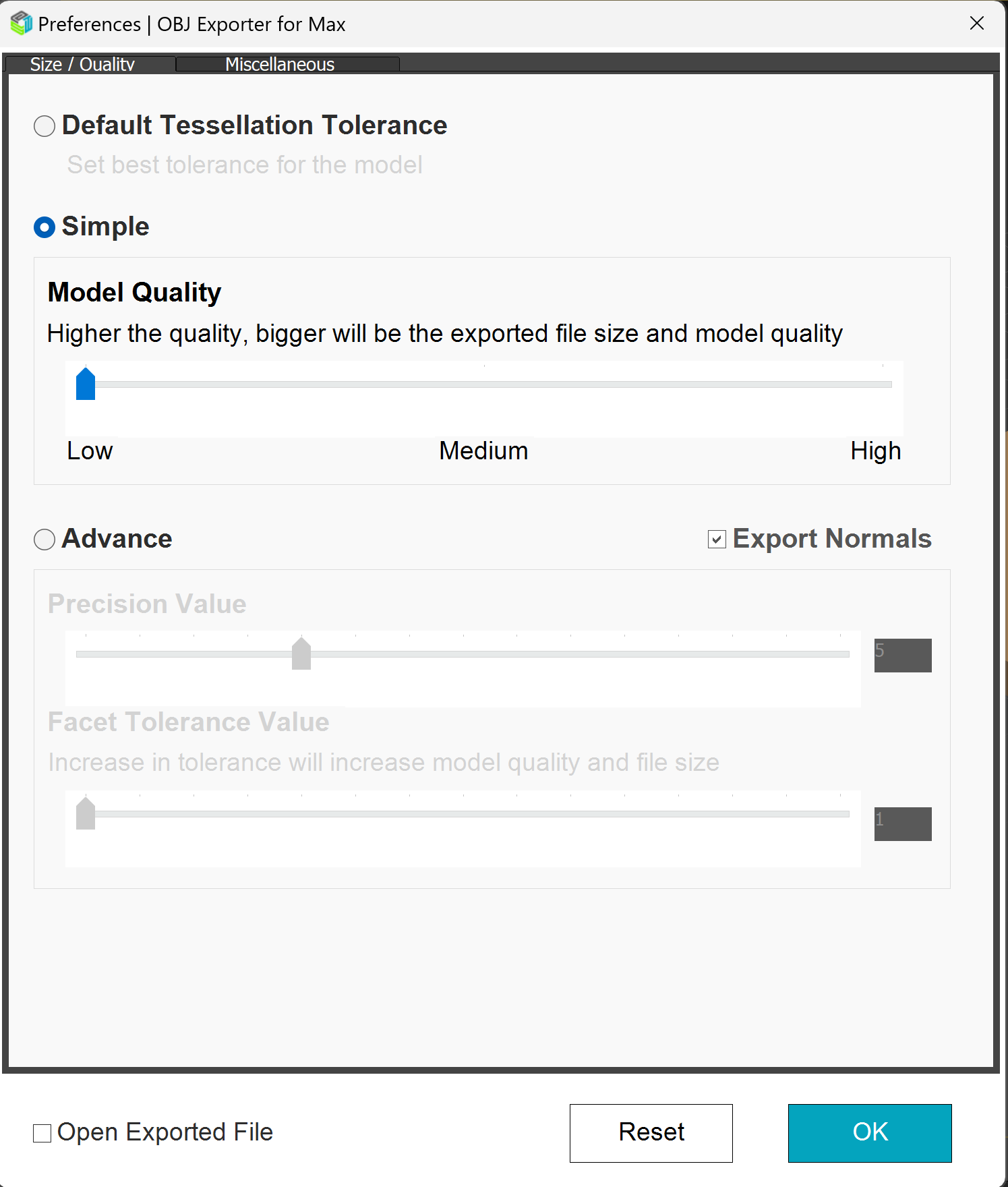Select Default Tessellation Tolerance radio button

45,126
